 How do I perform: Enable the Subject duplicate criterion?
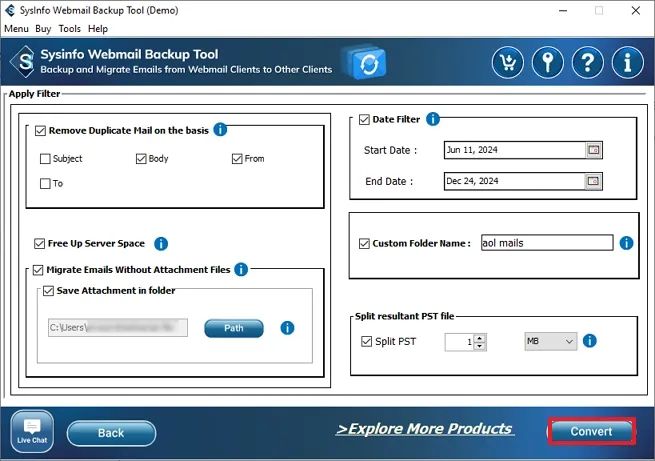(x=45, y=159)
